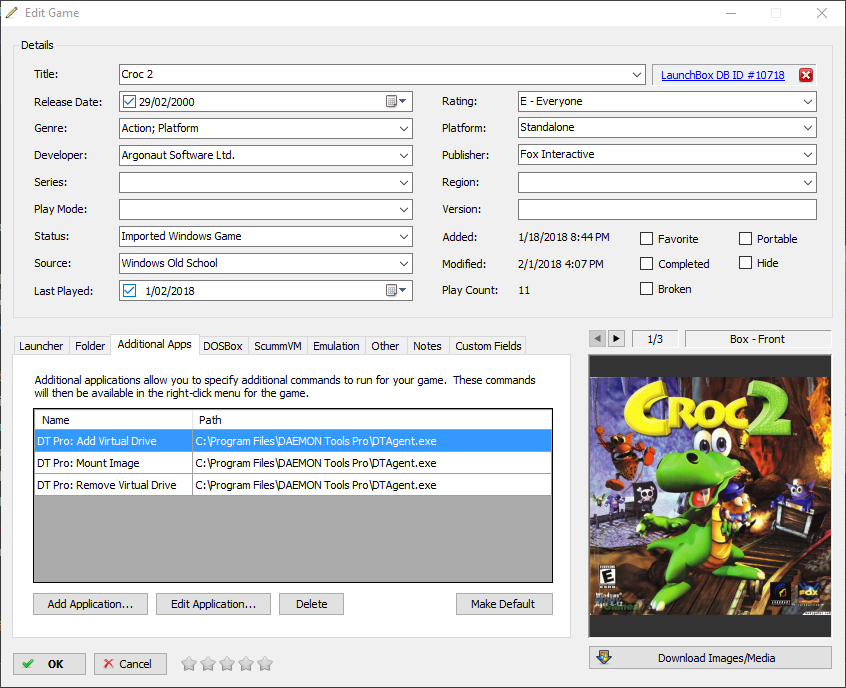Set rating to three stars
The image size is (846, 688).
point(227,664)
